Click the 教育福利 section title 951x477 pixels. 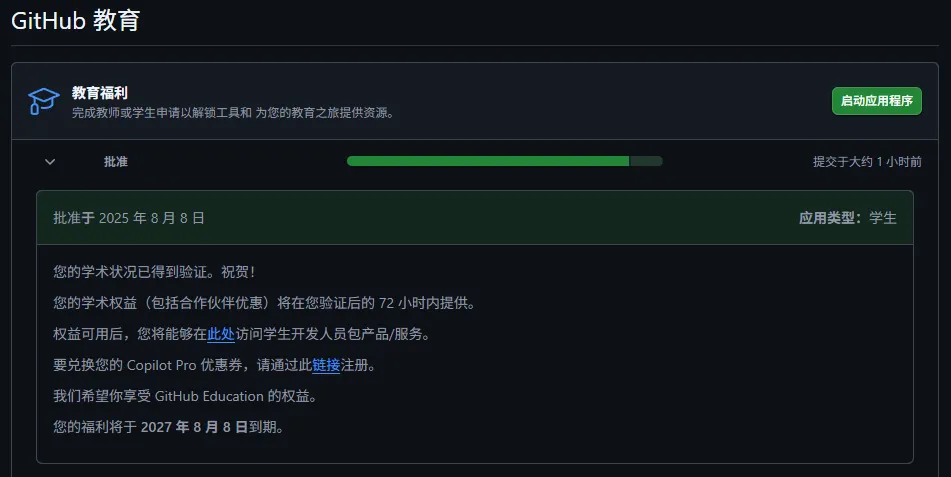[x=100, y=93]
